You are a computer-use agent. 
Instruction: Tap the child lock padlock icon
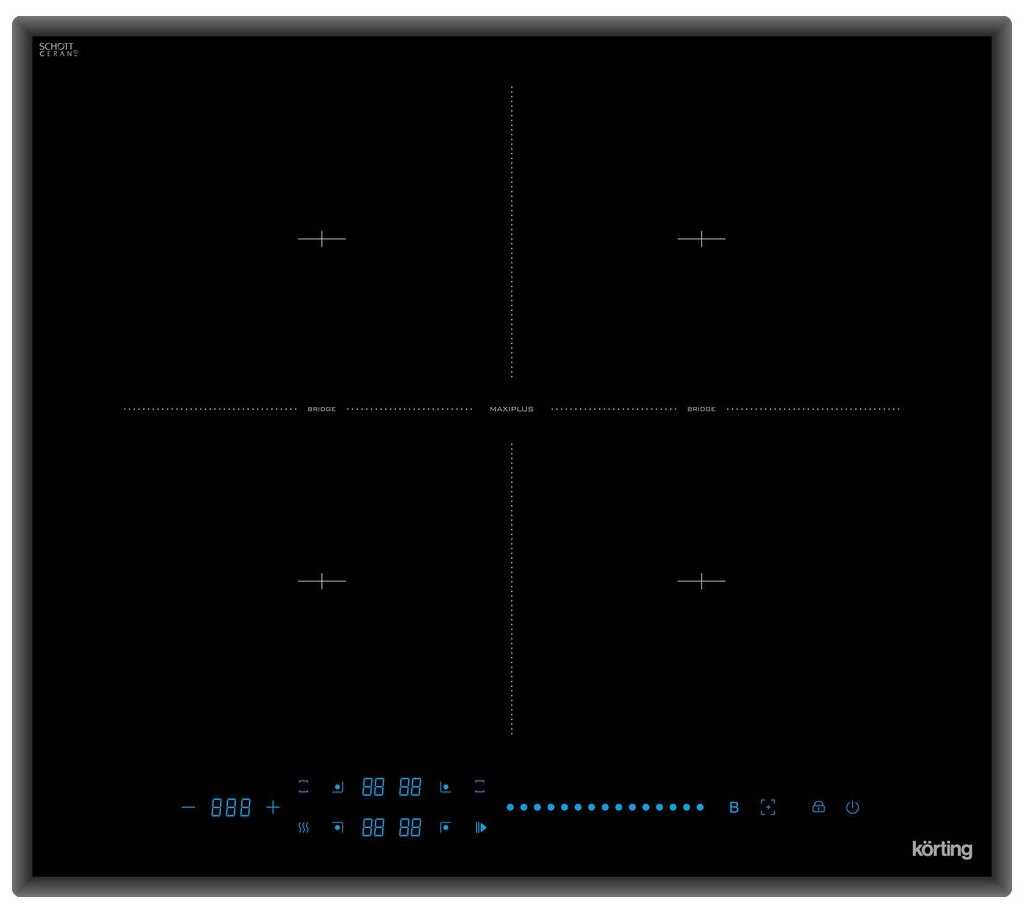coord(818,807)
